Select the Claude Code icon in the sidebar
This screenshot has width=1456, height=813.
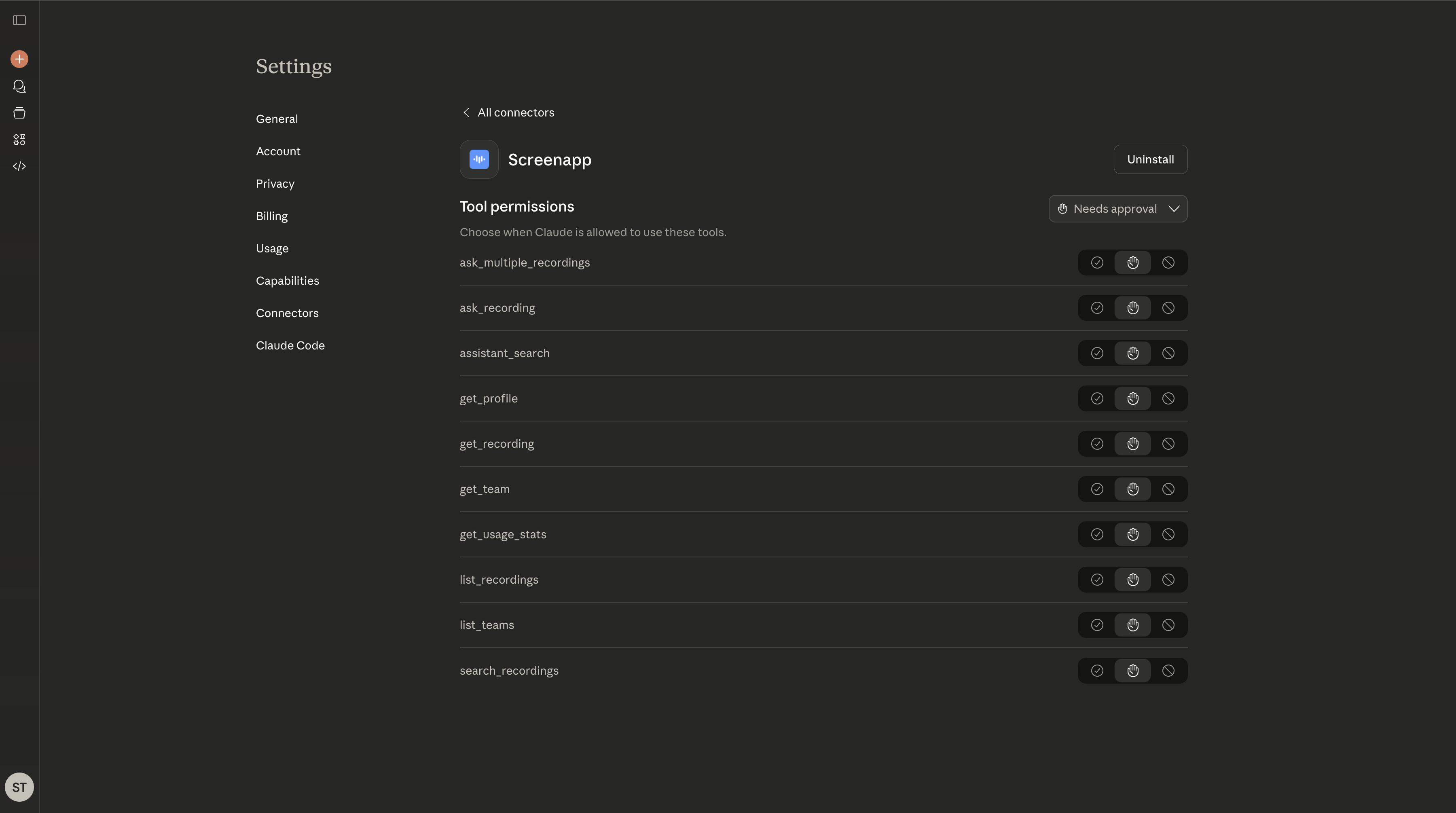[x=19, y=166]
